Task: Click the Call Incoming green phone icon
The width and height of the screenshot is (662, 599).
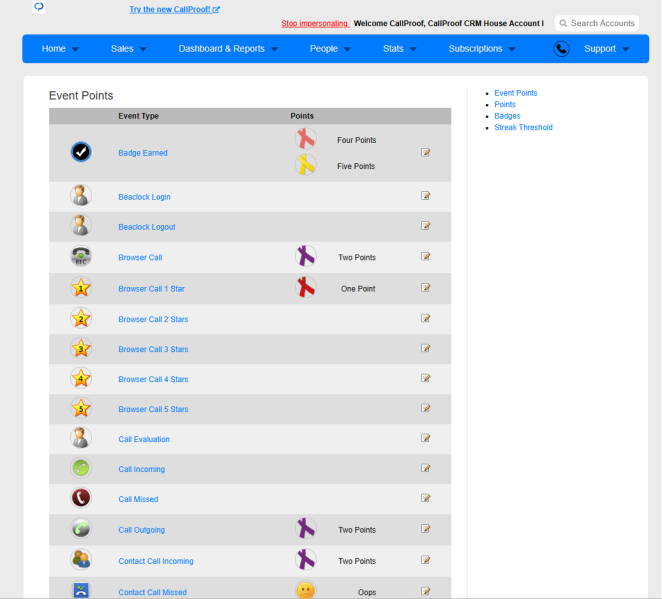Action: (81, 468)
